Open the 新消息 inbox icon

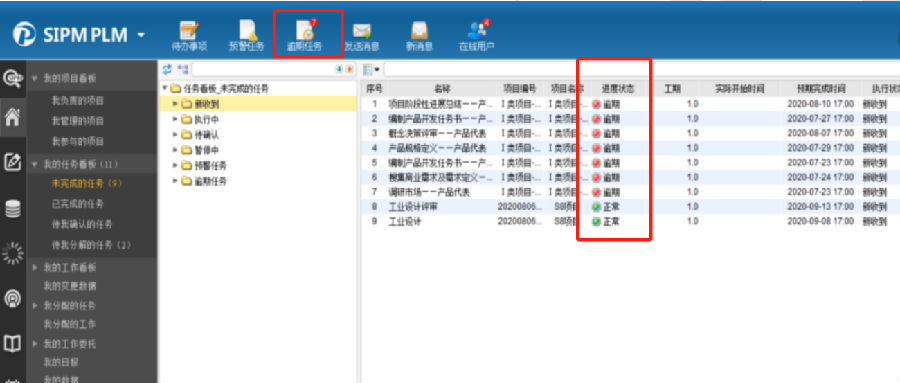[419, 37]
